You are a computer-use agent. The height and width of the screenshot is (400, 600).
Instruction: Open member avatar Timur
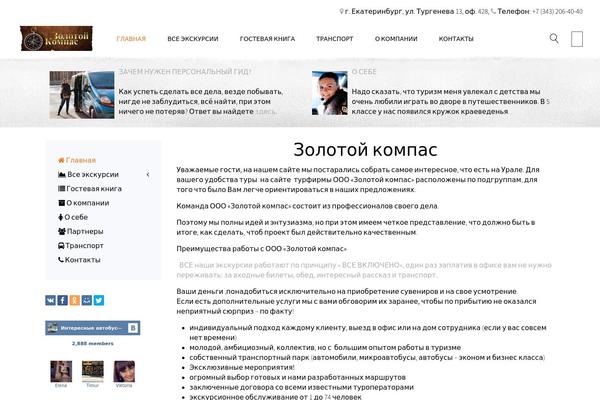pyautogui.click(x=93, y=371)
